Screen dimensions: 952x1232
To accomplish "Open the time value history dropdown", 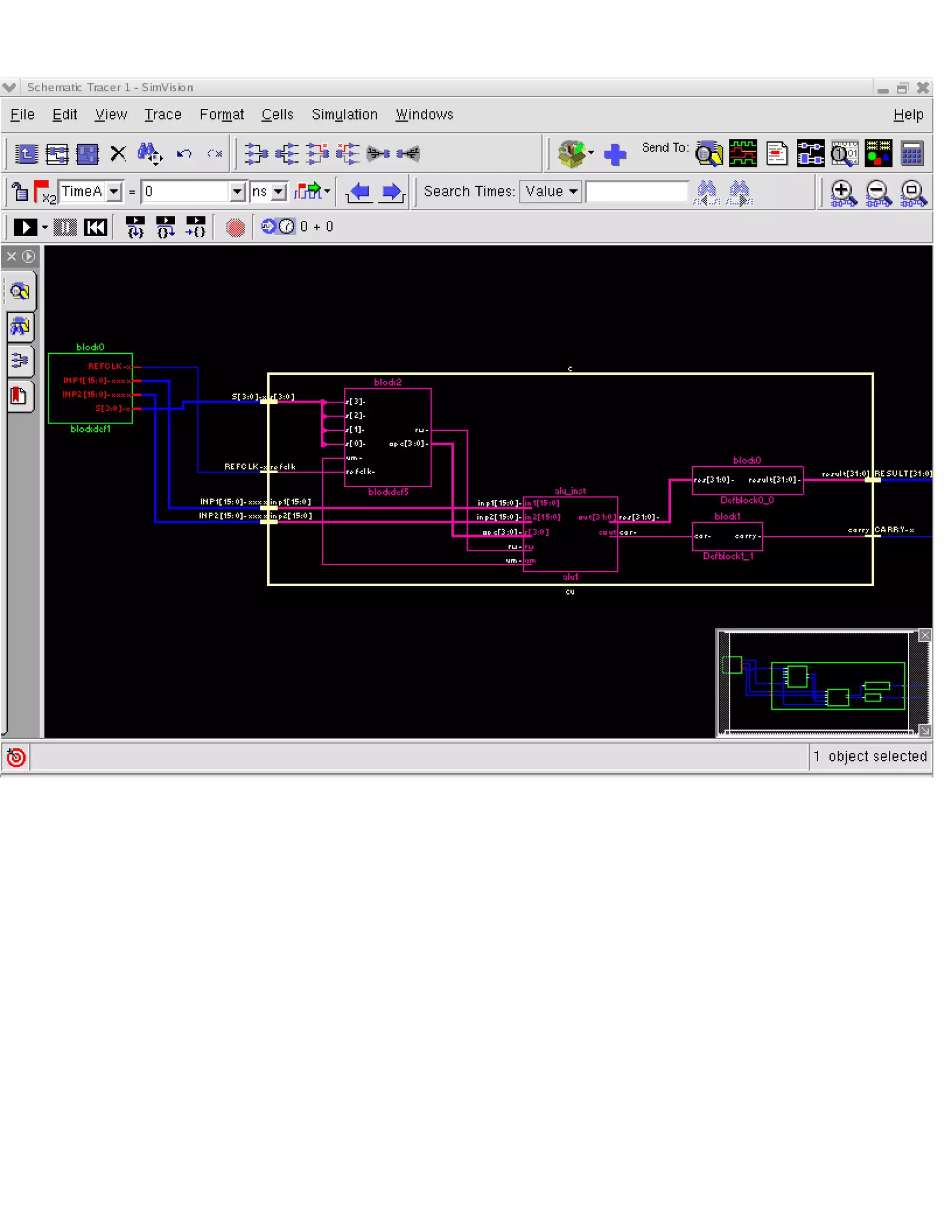I will pyautogui.click(x=238, y=192).
